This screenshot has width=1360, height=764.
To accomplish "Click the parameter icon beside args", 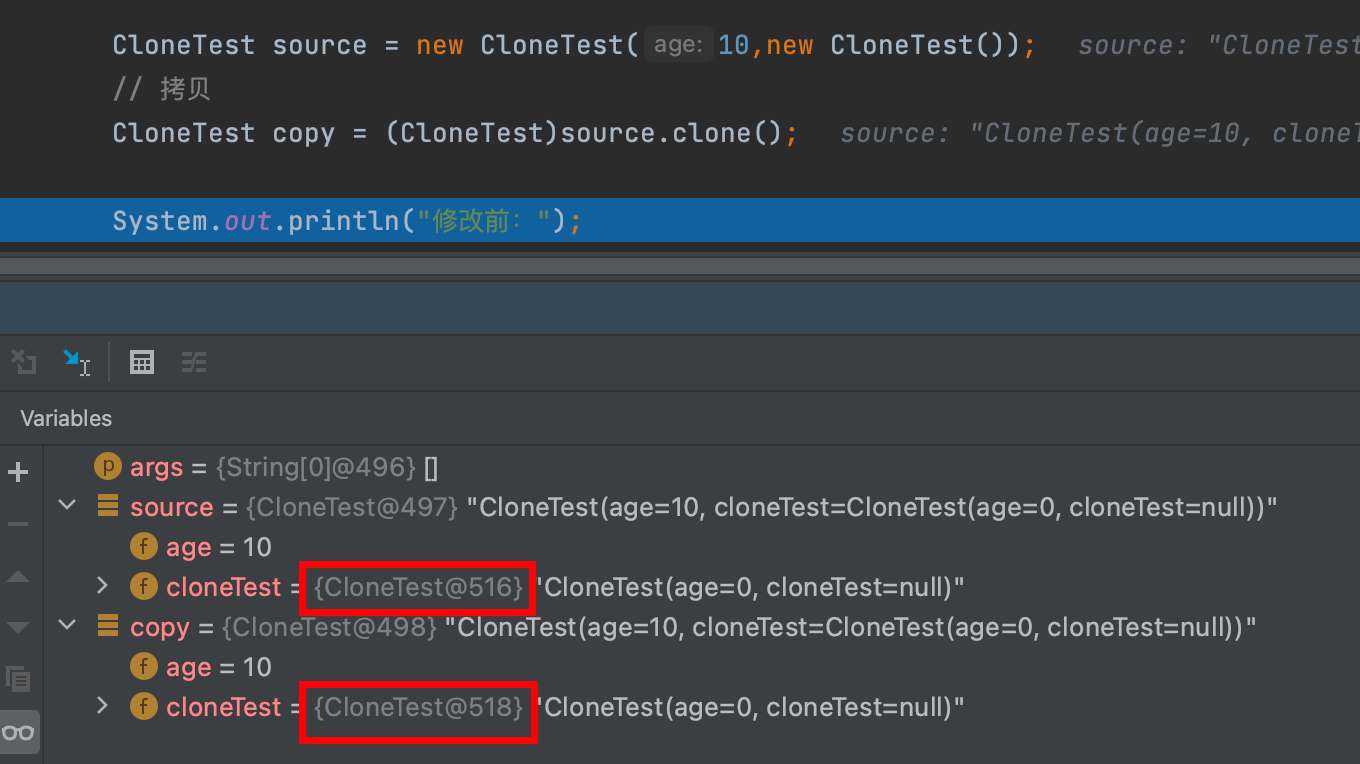I will pos(107,466).
